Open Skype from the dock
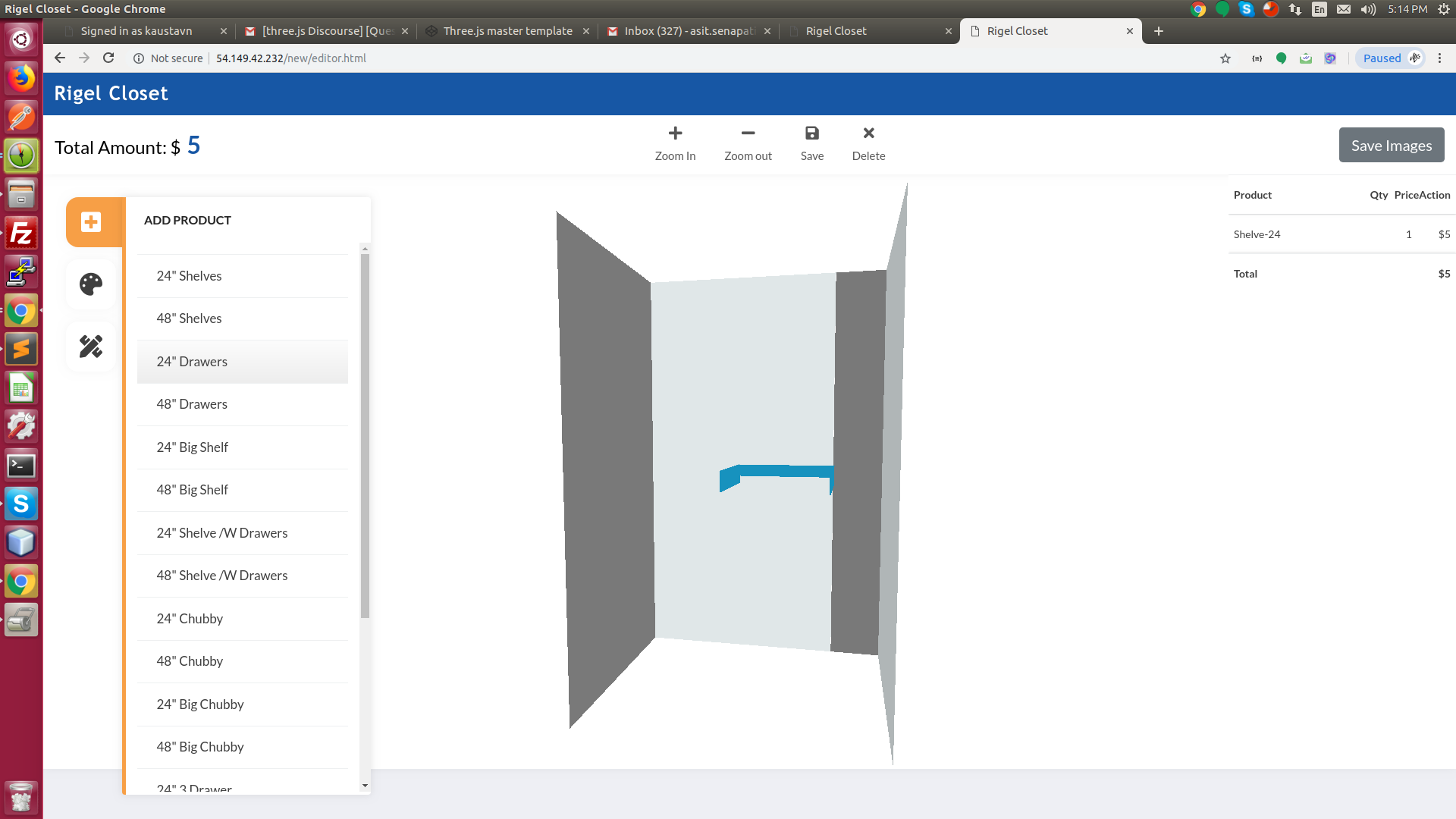 click(21, 504)
